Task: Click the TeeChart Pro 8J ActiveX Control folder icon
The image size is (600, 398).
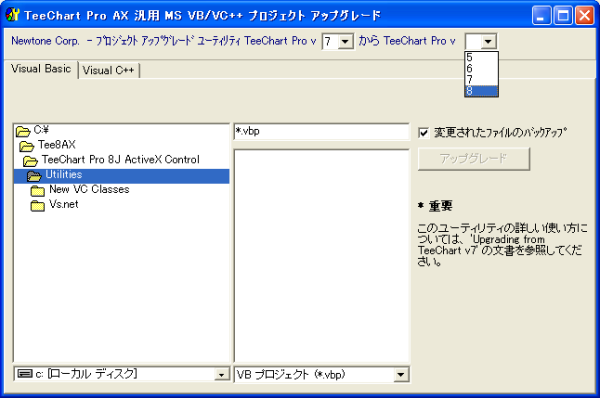Action: pyautogui.click(x=30, y=161)
